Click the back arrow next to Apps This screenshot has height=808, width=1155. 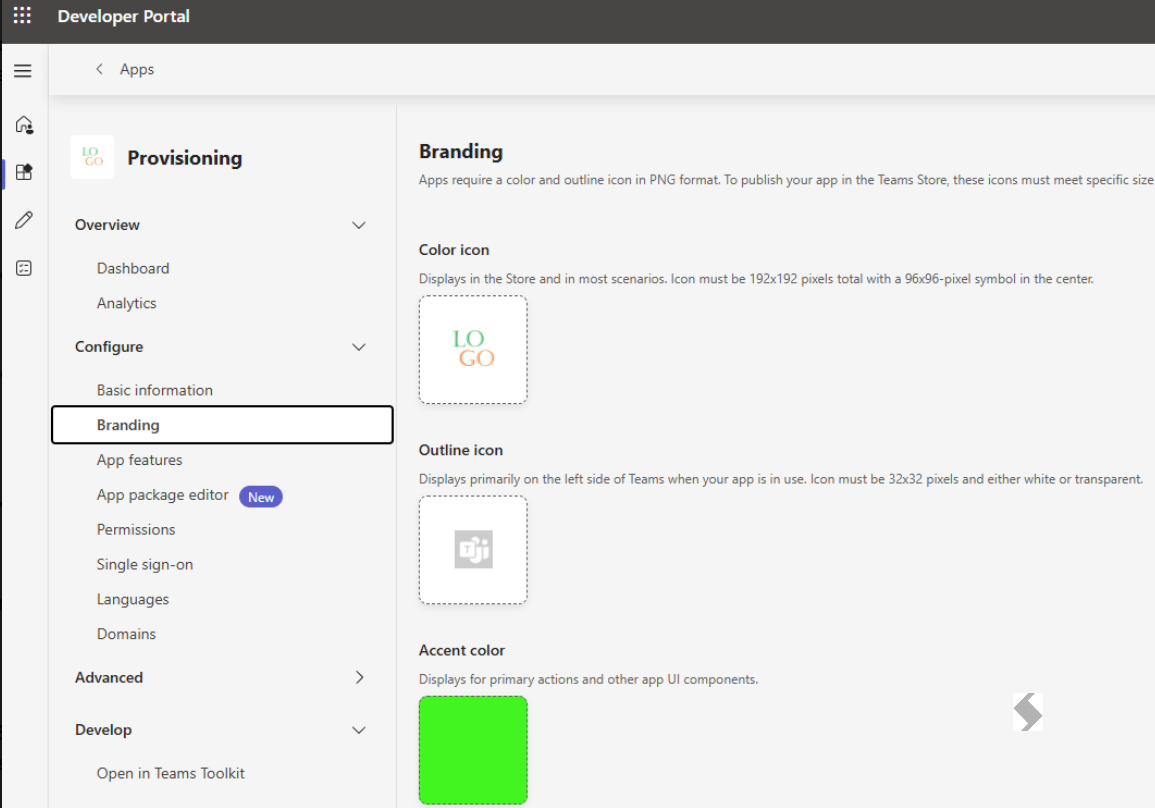pyautogui.click(x=99, y=68)
